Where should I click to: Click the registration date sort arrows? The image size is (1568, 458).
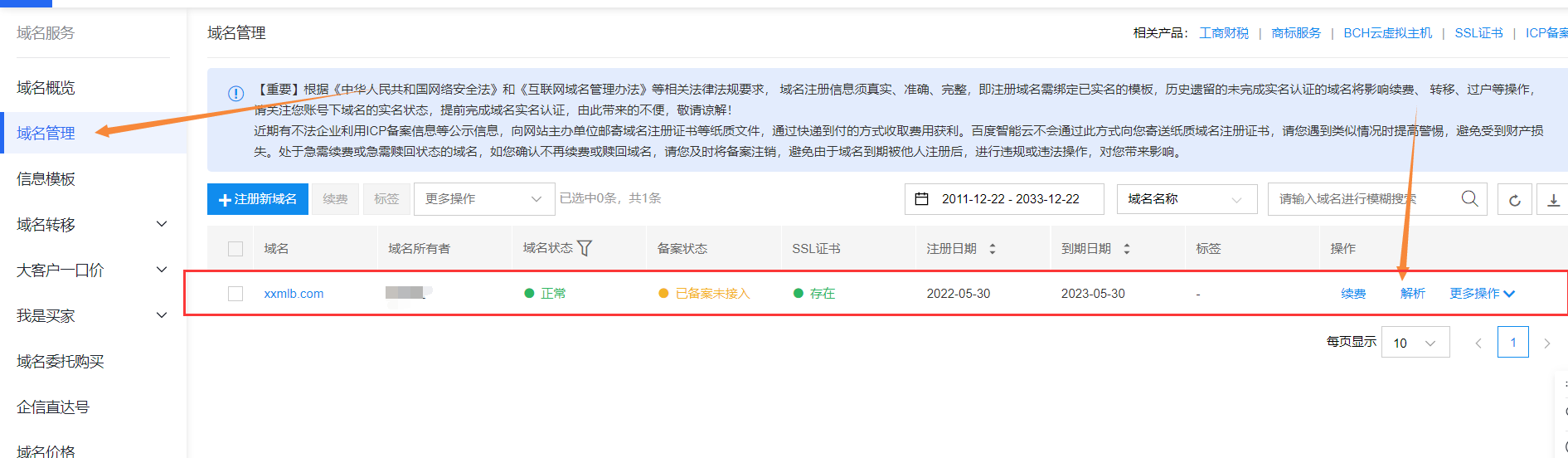(992, 249)
